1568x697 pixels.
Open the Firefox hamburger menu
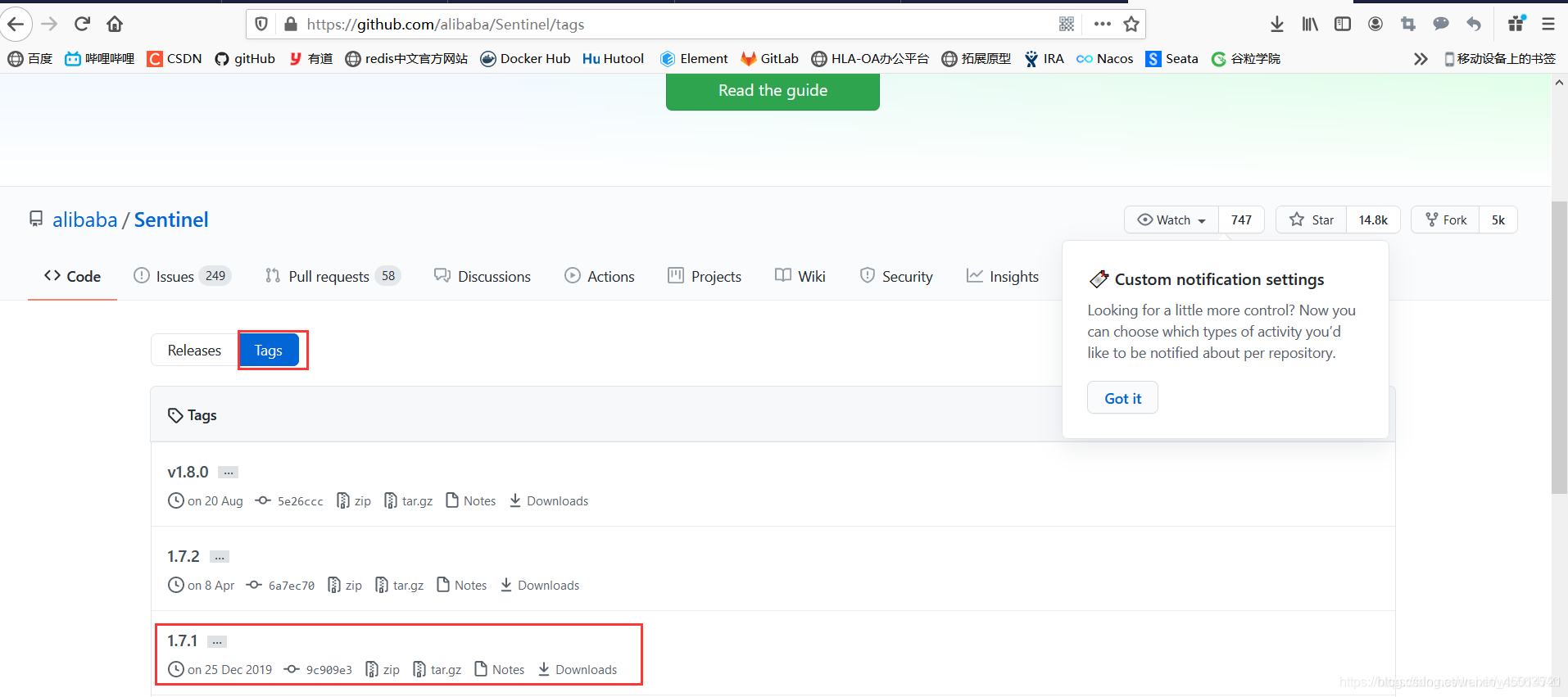point(1548,25)
